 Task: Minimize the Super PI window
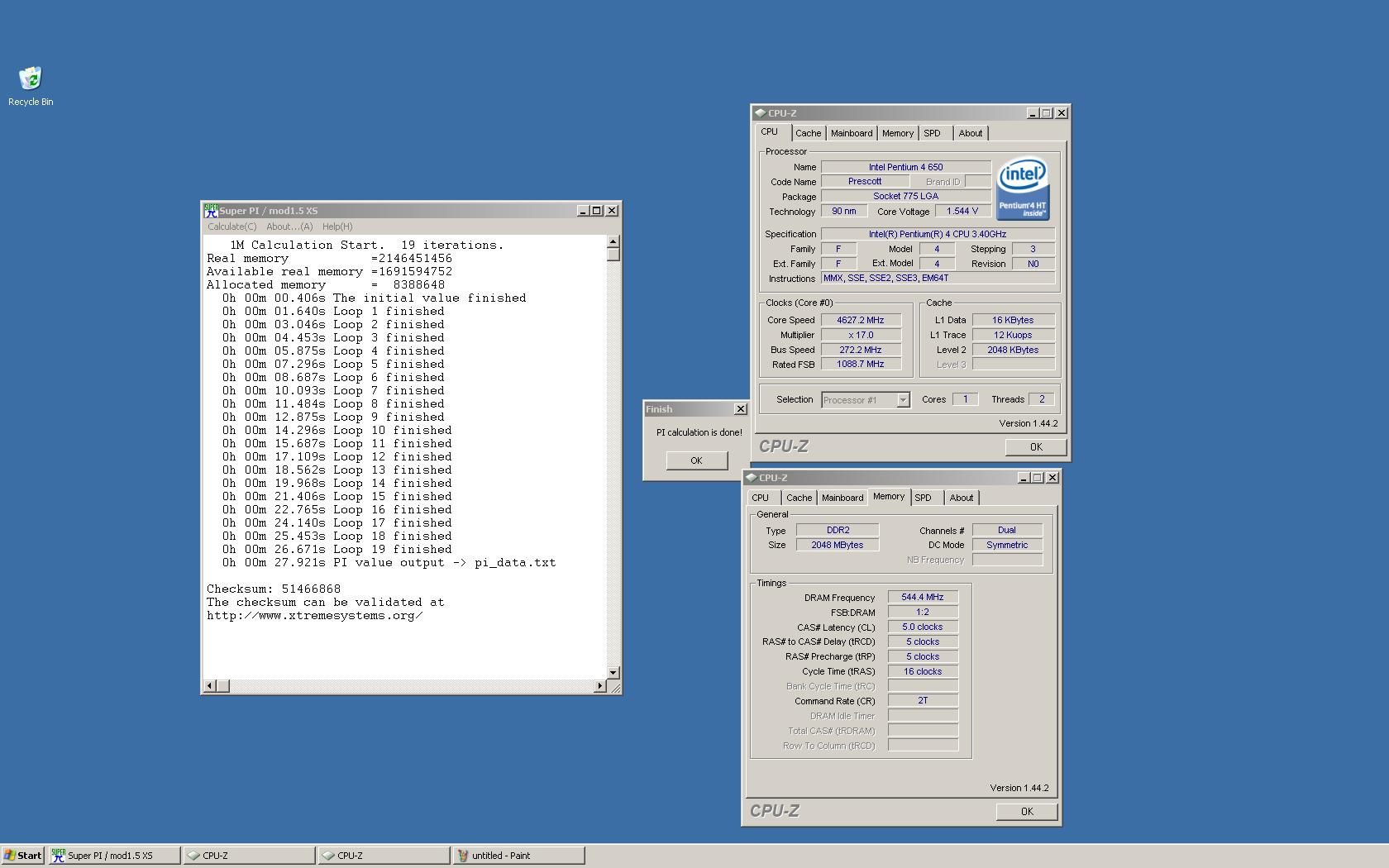pyautogui.click(x=583, y=211)
